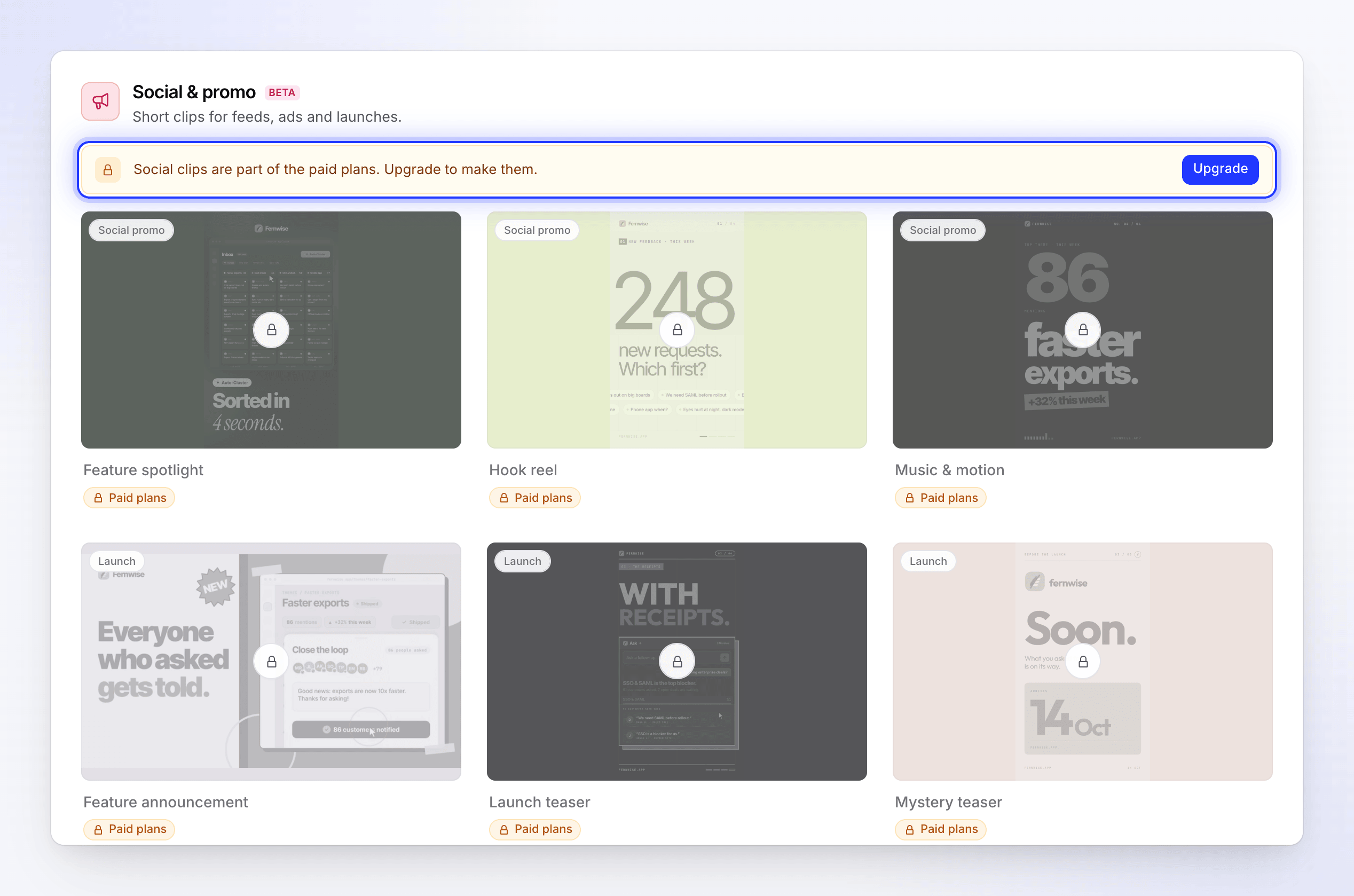
Task: Click Launch tag on Mystery teaser card
Action: [928, 561]
